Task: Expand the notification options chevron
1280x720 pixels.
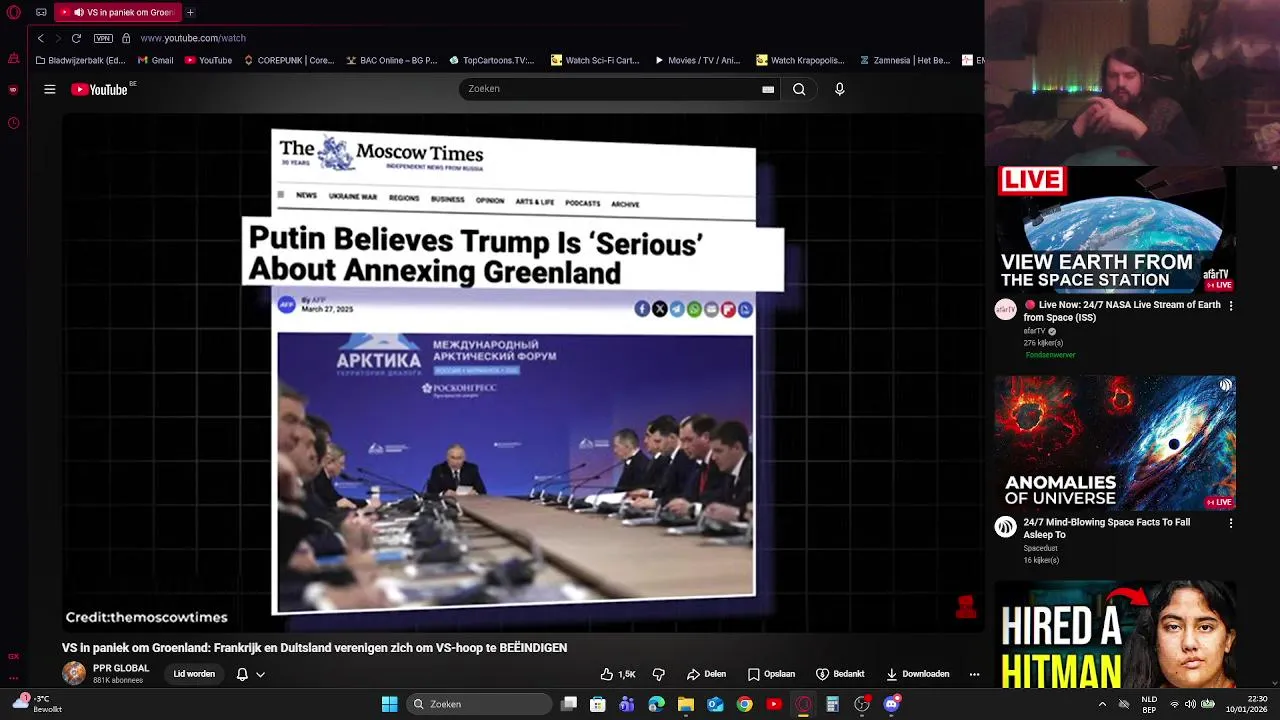Action: [x=260, y=674]
